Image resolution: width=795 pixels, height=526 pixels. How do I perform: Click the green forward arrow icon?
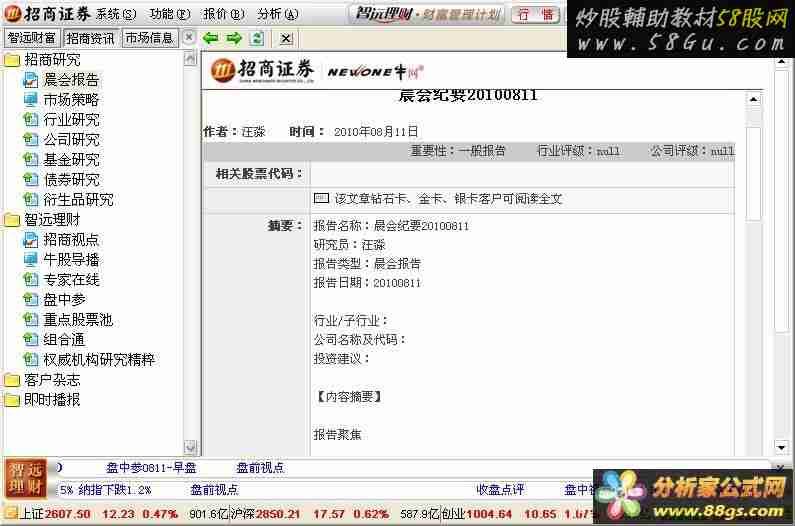point(234,38)
